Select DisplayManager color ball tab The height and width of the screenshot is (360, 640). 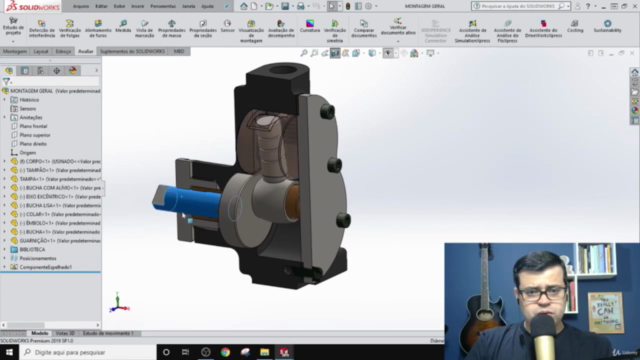pyautogui.click(x=73, y=71)
